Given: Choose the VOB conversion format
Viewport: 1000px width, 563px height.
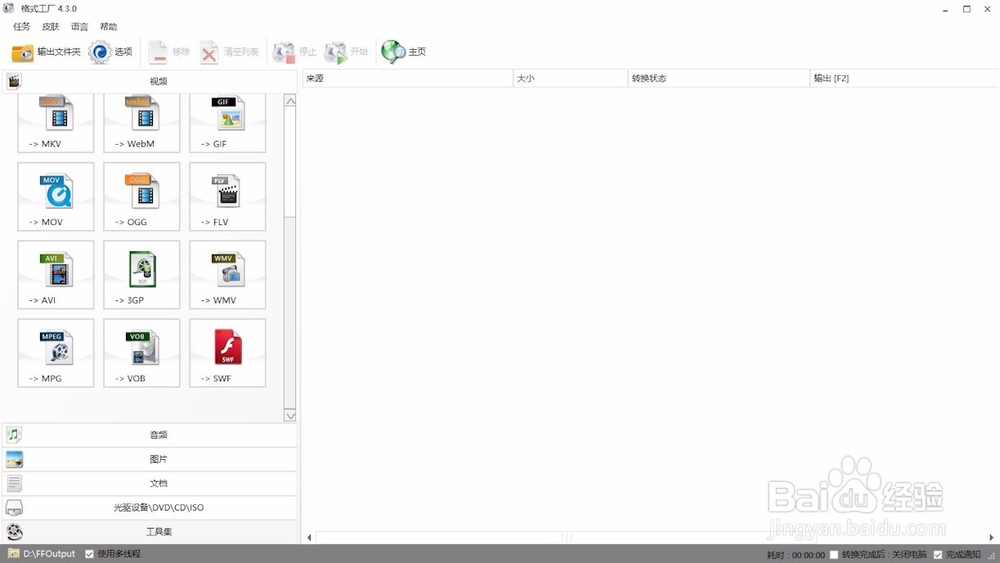Looking at the screenshot, I should [142, 353].
